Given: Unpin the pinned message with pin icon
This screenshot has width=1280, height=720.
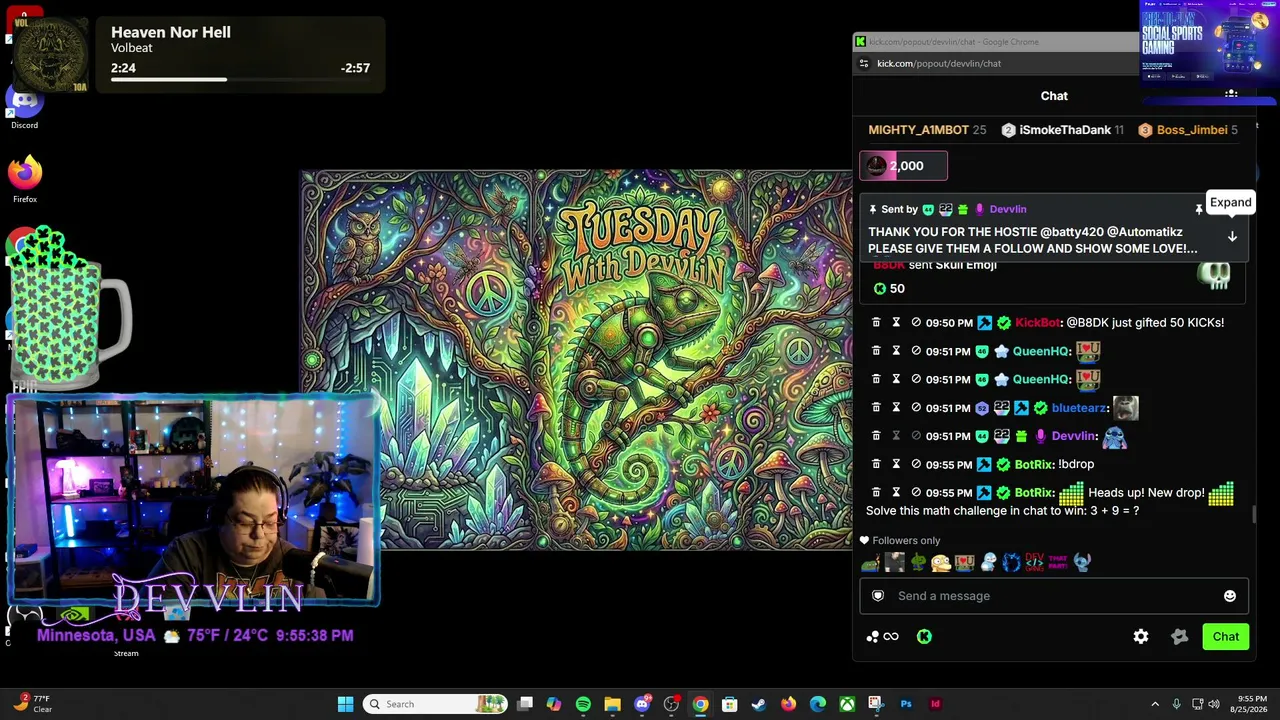Looking at the screenshot, I should click(x=1198, y=209).
